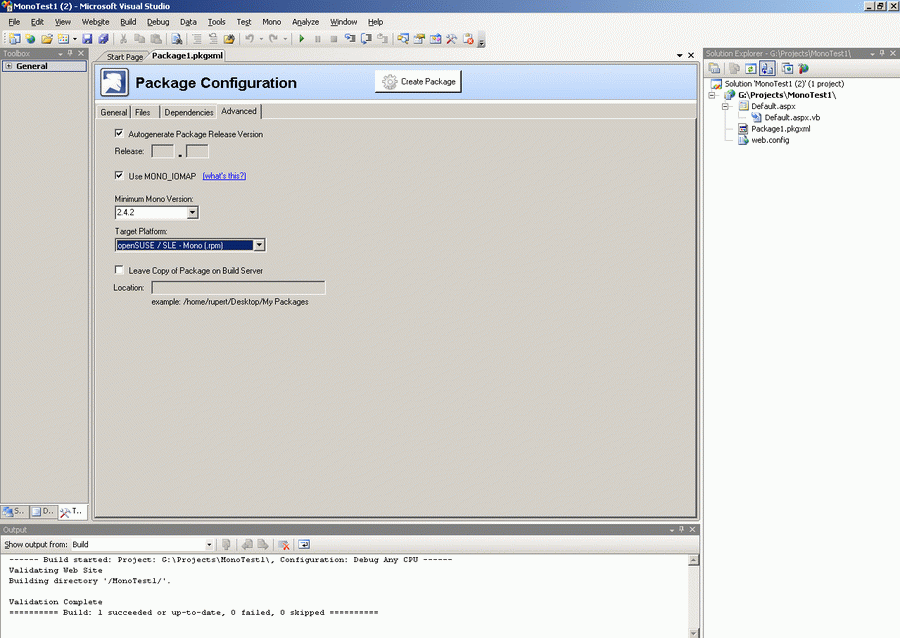Save the current file with the floppy icon

87,38
